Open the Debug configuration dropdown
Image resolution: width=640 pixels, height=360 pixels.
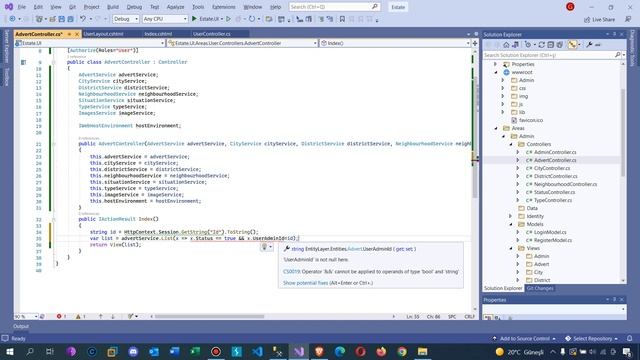(x=126, y=19)
